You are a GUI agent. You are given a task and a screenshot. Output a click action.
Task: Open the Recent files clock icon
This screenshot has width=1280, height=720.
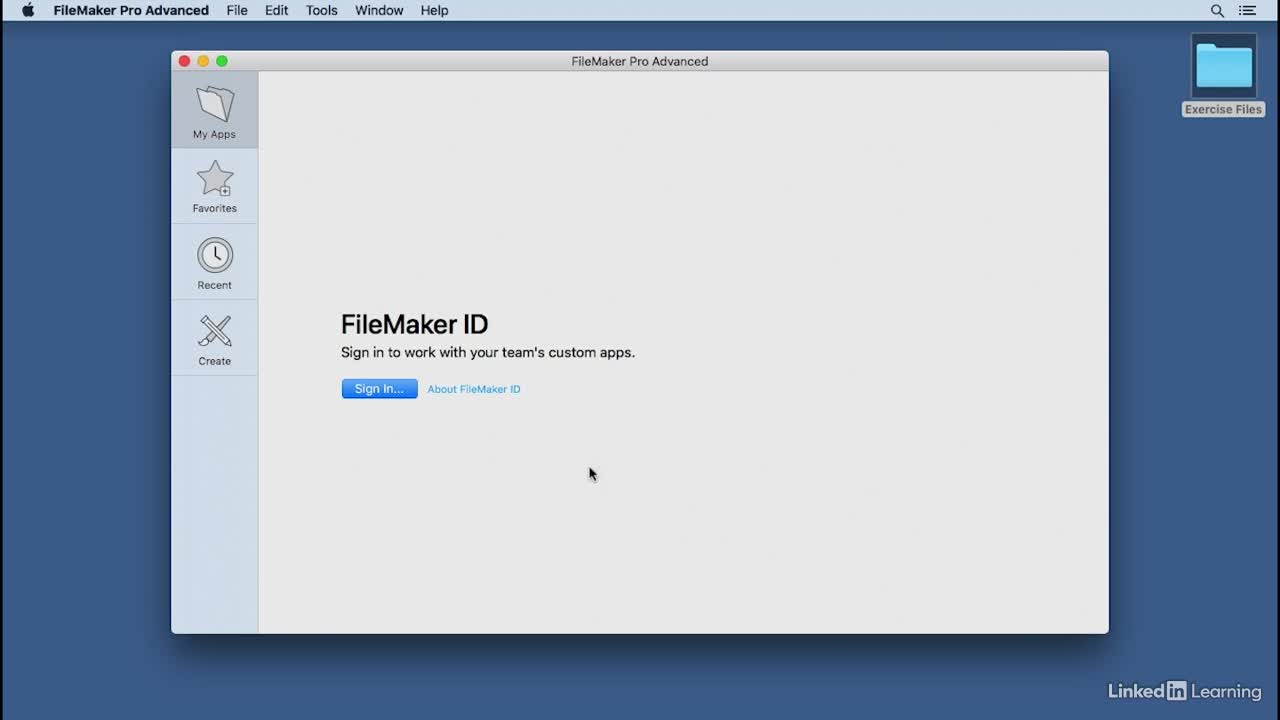(214, 262)
